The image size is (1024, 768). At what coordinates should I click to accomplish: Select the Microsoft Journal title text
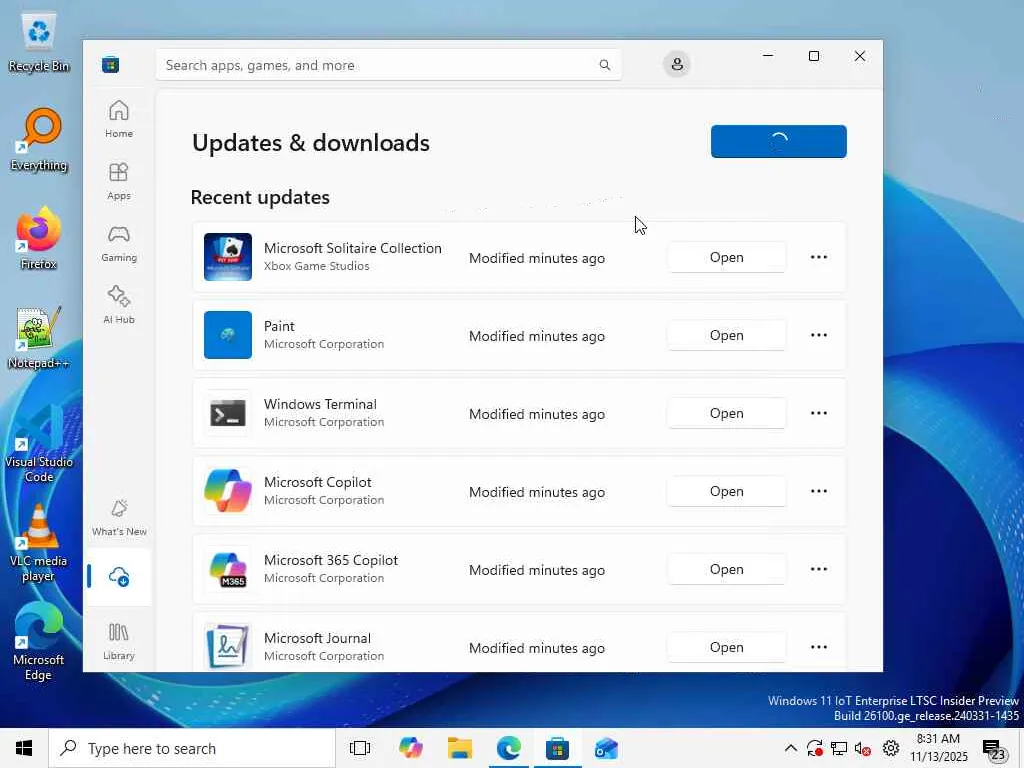point(317,638)
